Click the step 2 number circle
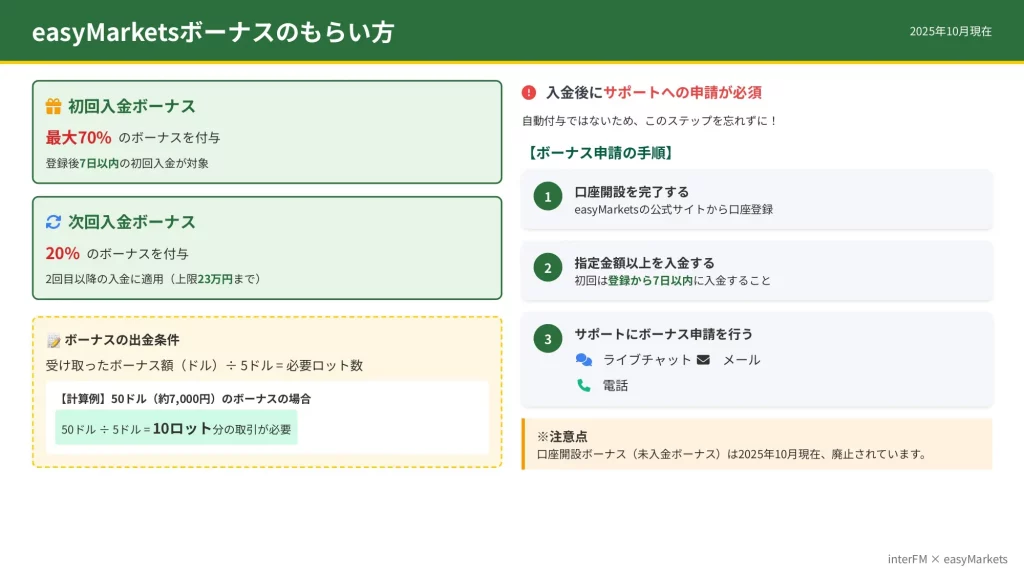Image resolution: width=1024 pixels, height=576 pixels. tap(547, 268)
